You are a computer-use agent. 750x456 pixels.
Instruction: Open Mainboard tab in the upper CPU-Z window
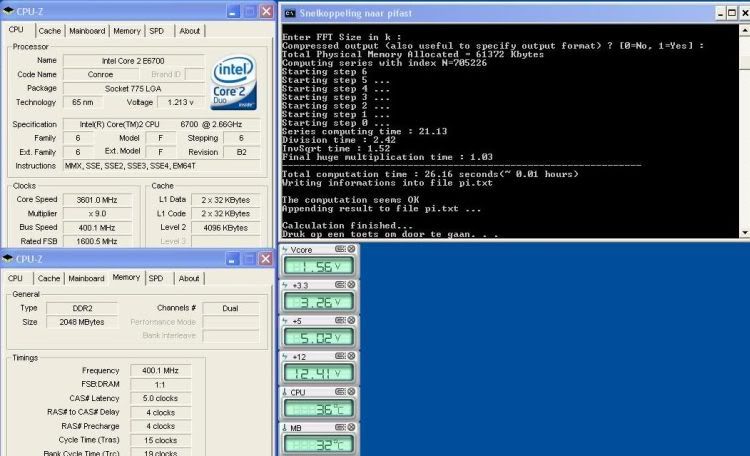[x=87, y=31]
